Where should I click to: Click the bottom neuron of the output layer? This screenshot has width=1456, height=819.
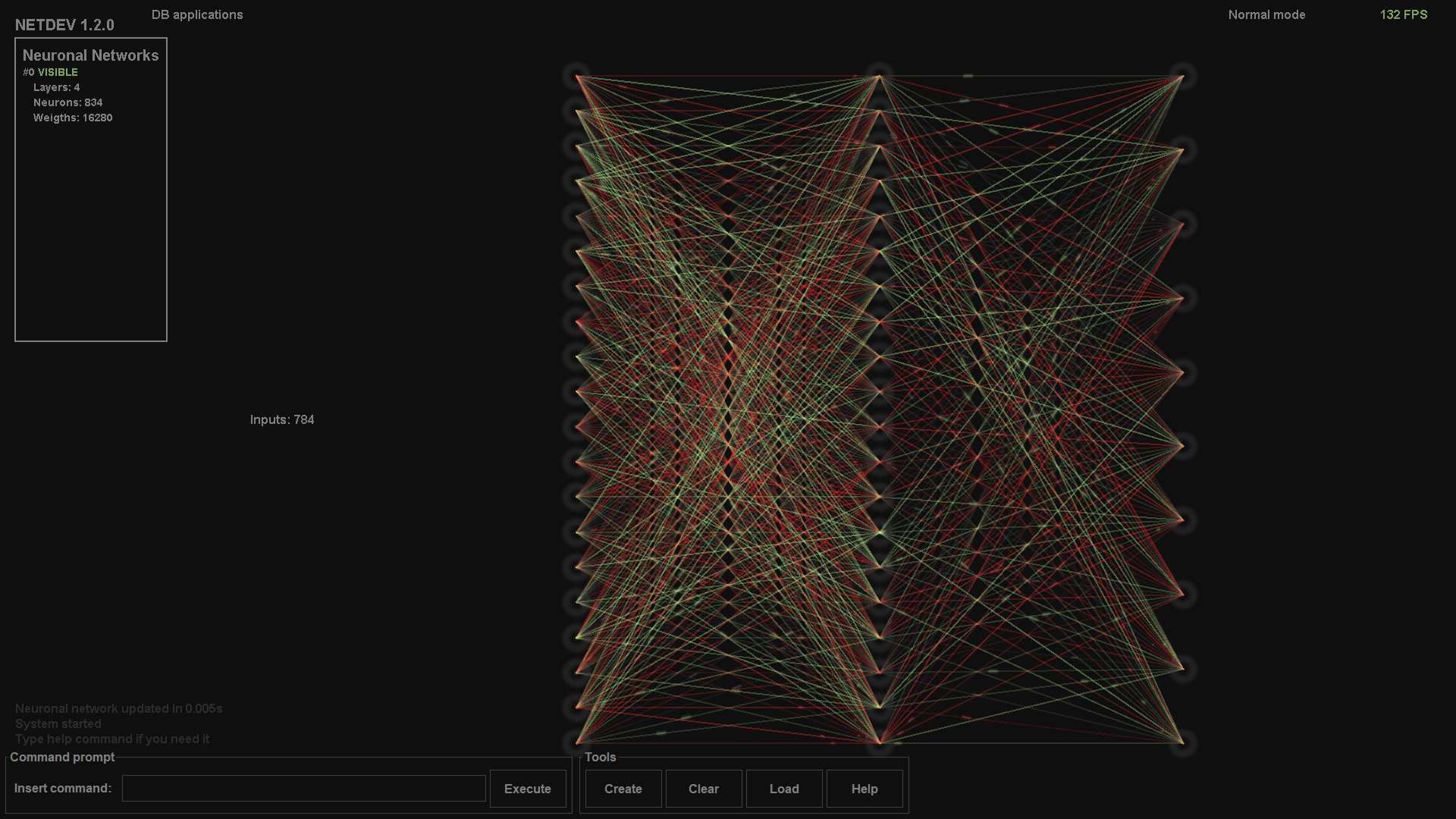[x=1183, y=742]
